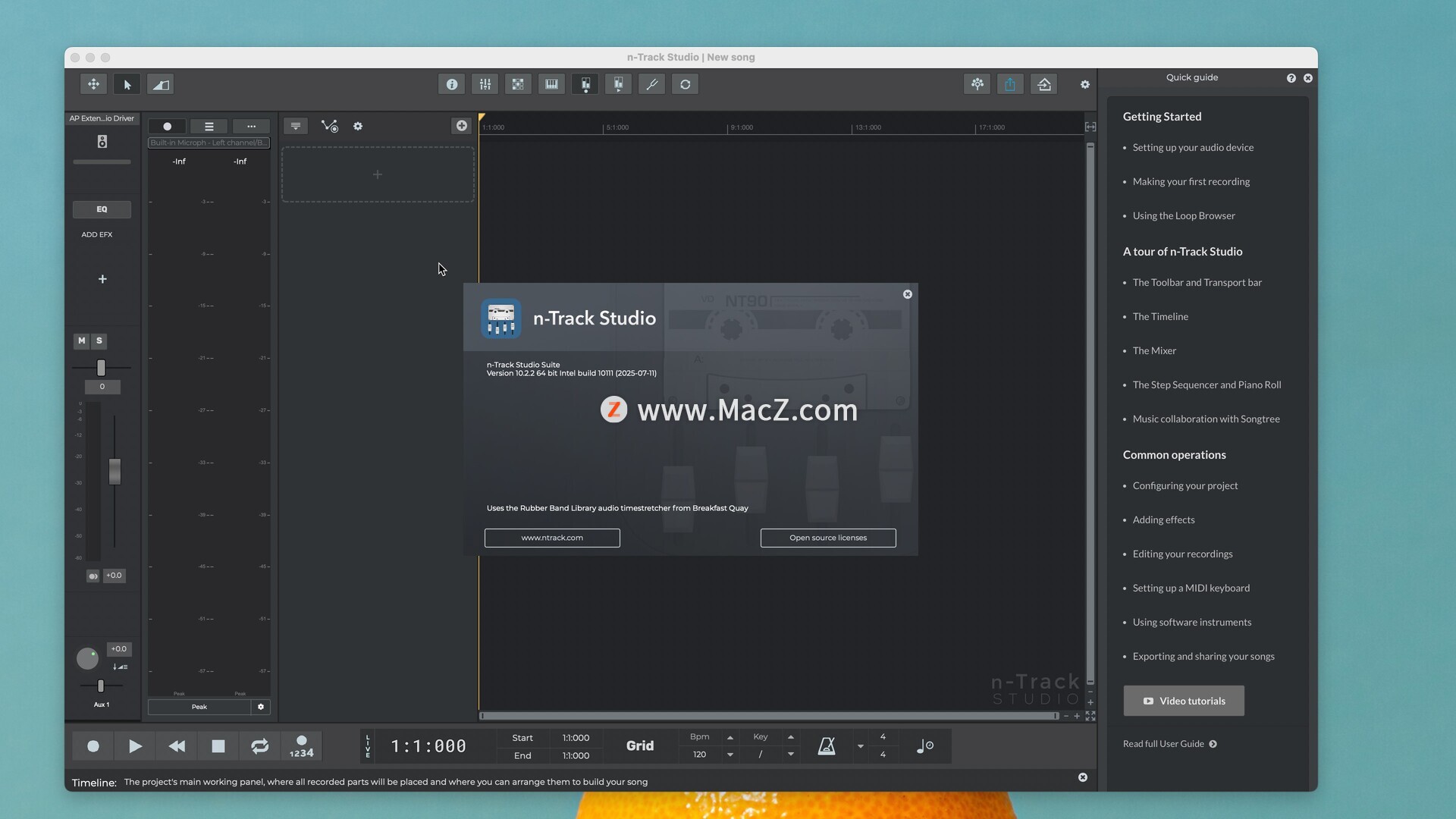Open the metronome options dropdown arrow
The height and width of the screenshot is (819, 1456).
(860, 746)
